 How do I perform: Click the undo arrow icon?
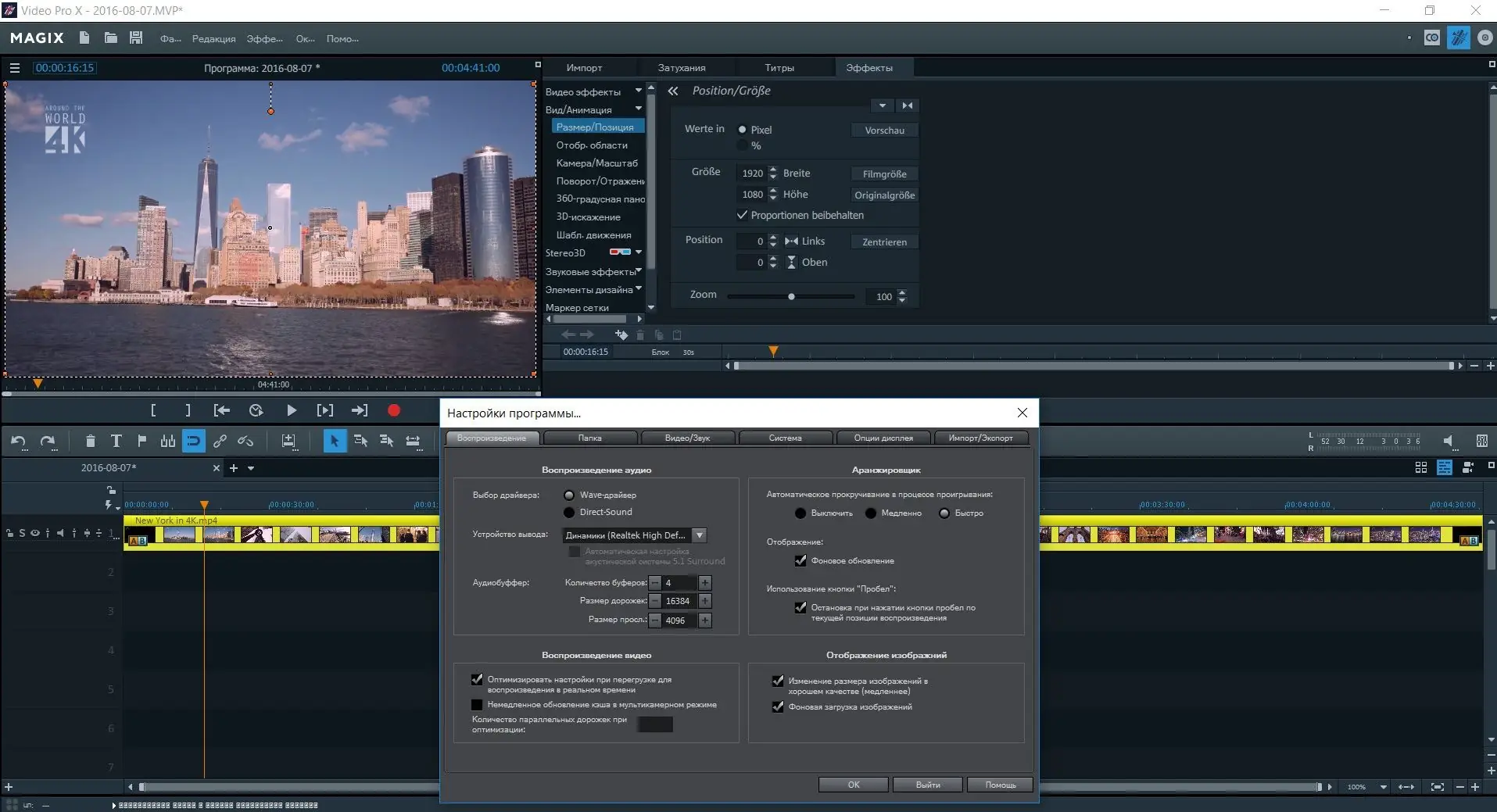pos(18,442)
